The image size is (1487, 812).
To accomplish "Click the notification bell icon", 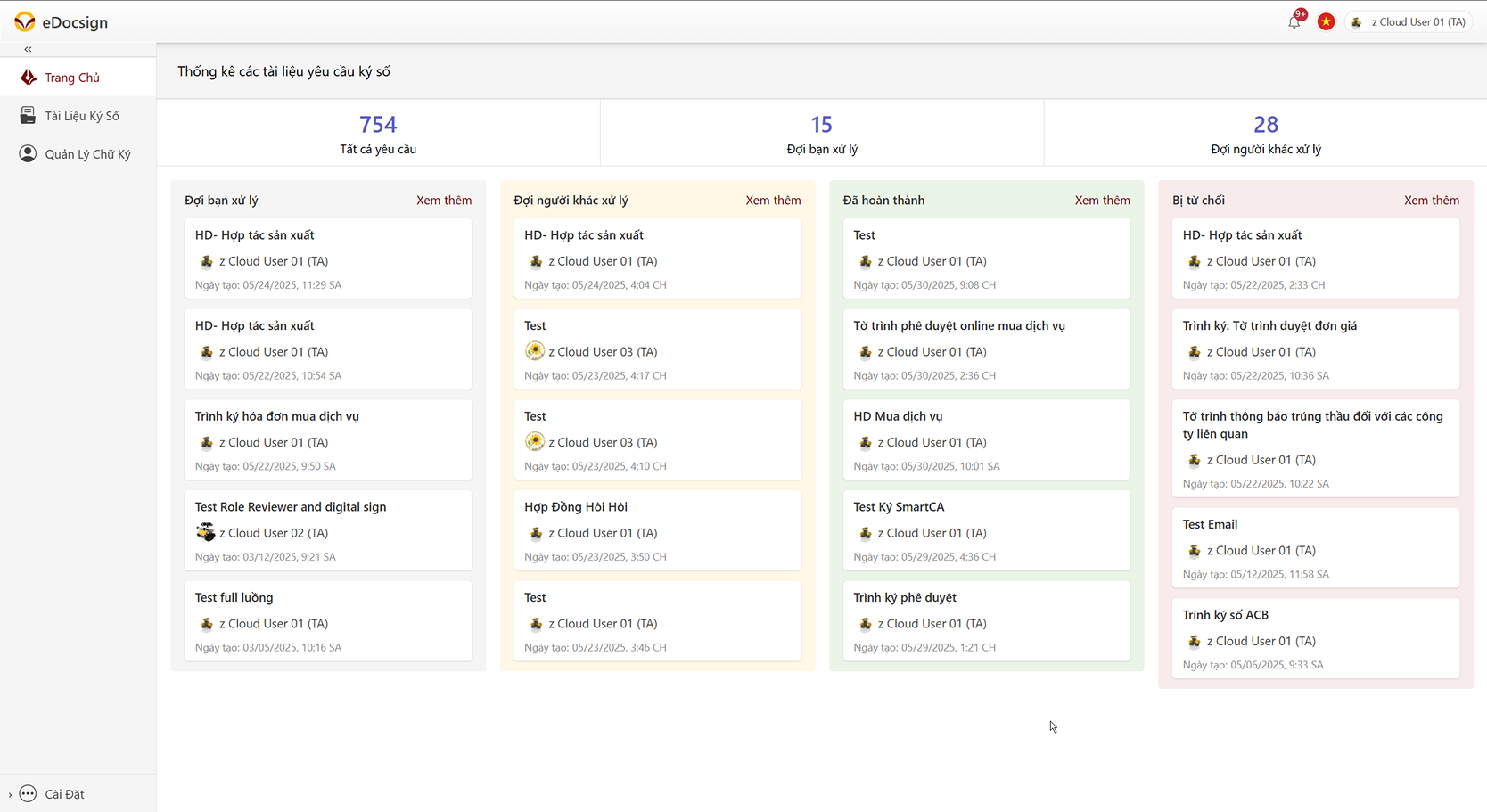I will pyautogui.click(x=1294, y=22).
